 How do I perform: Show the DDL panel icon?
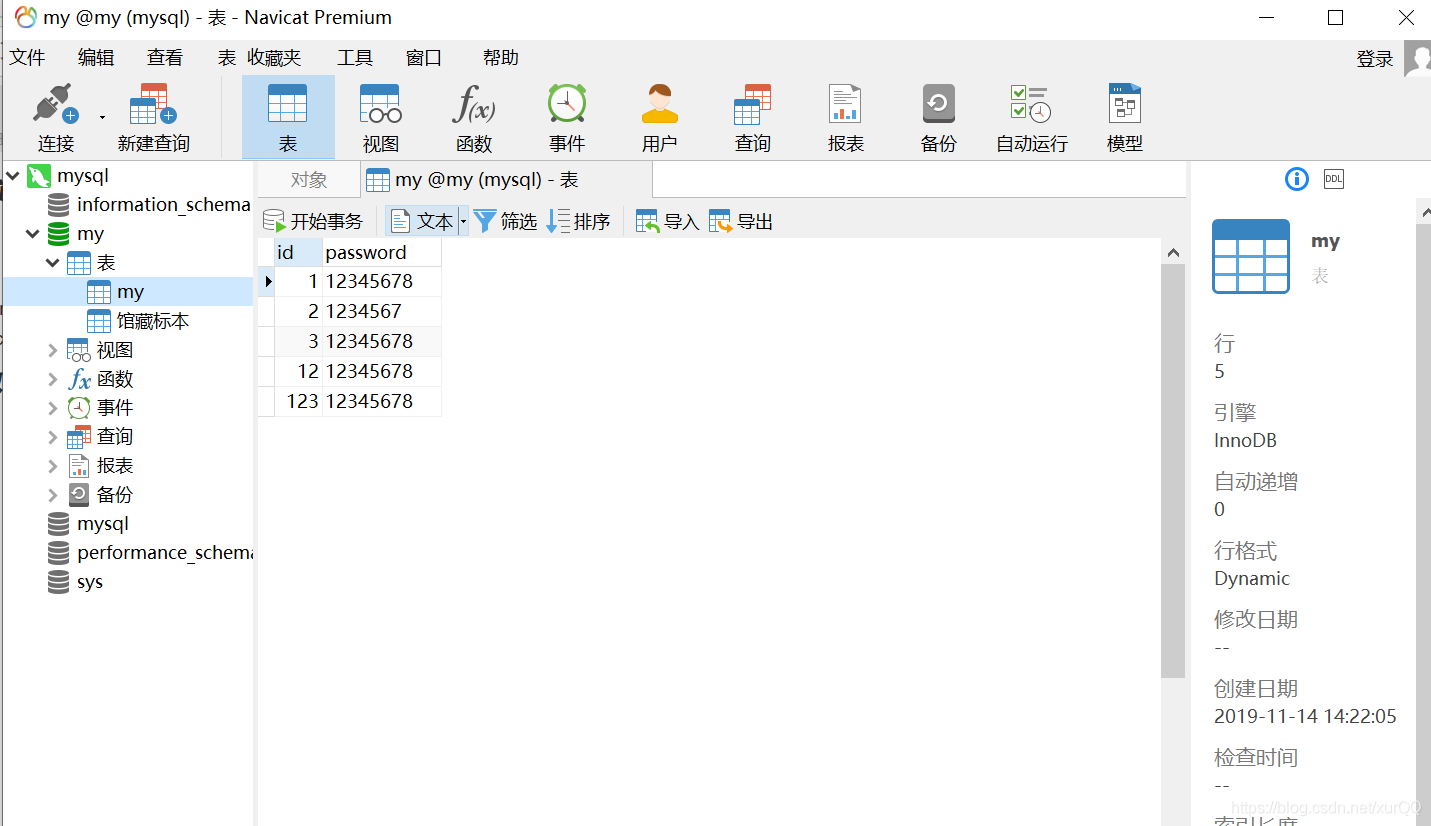(1334, 179)
